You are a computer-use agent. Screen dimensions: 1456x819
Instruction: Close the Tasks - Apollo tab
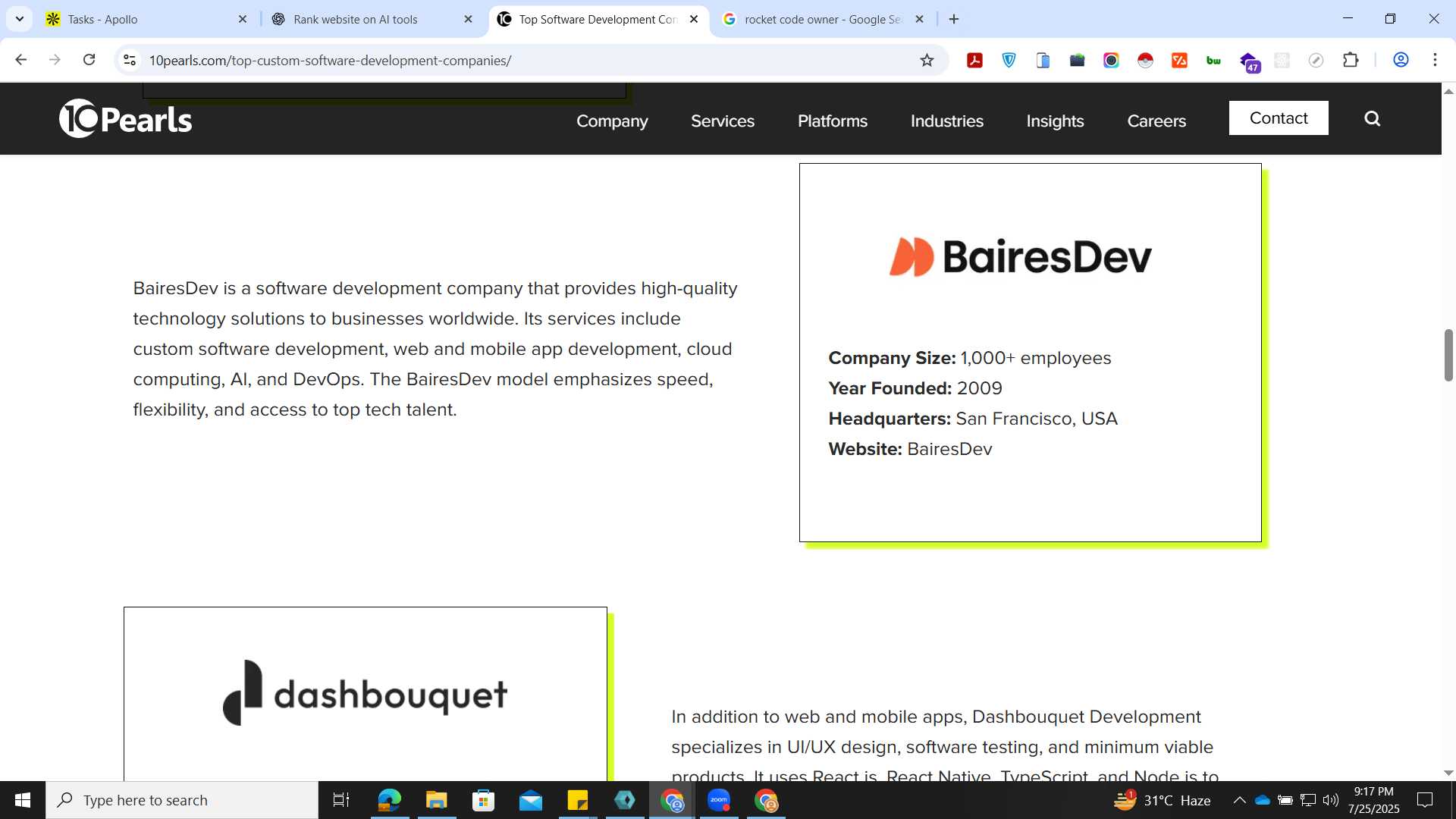pos(243,19)
